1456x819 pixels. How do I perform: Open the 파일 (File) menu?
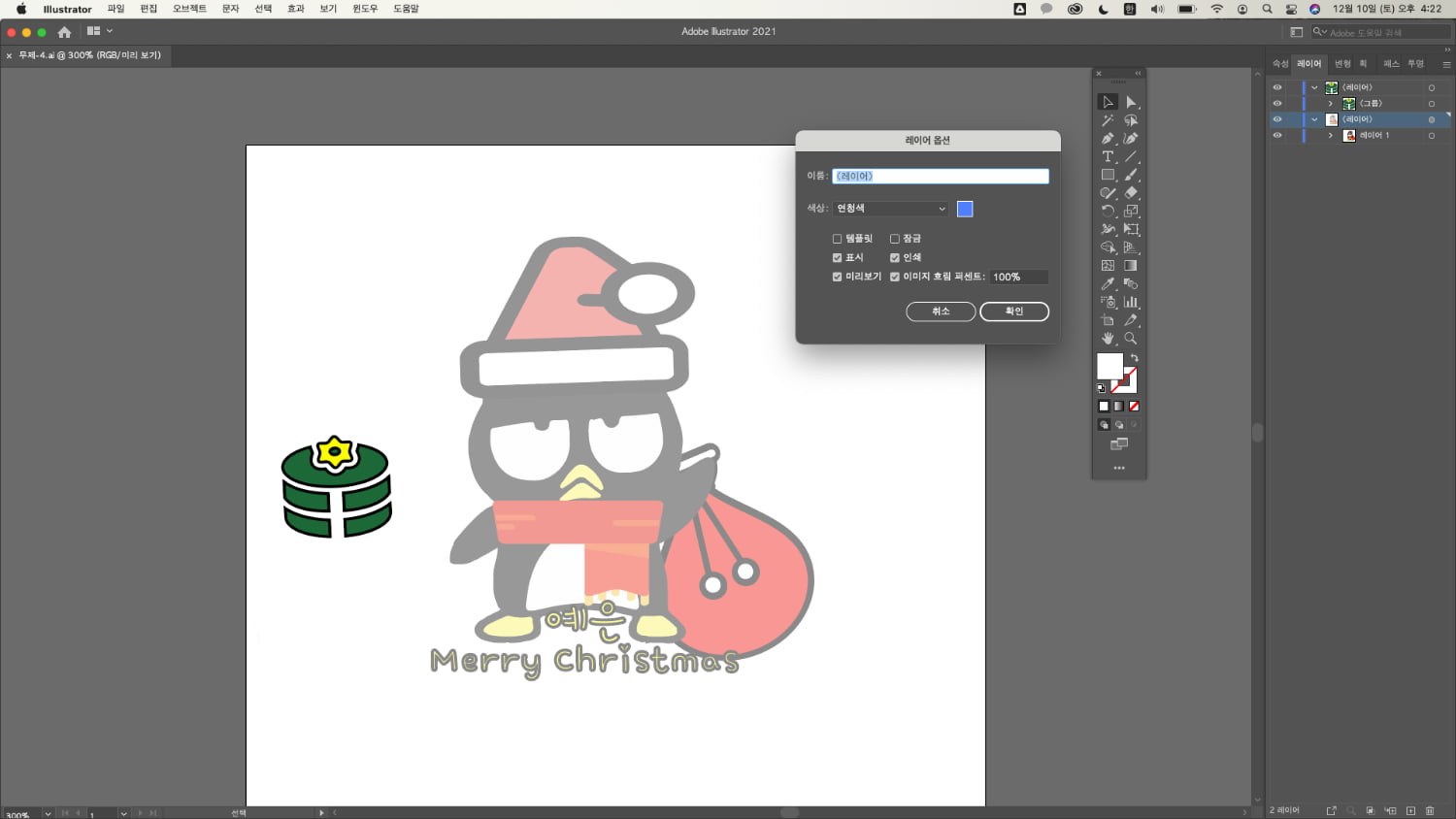coord(116,9)
